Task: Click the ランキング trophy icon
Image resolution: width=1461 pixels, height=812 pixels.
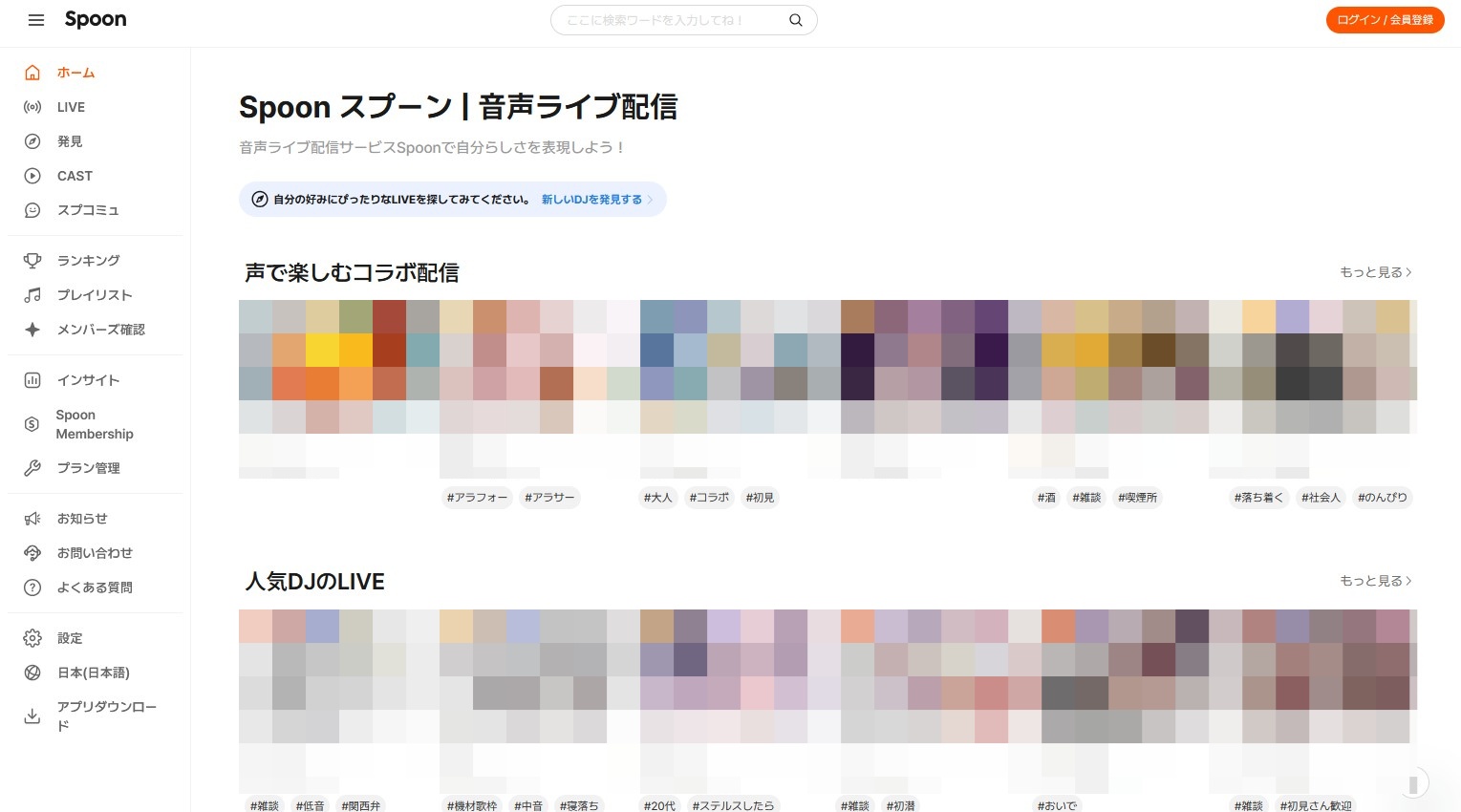Action: pyautogui.click(x=32, y=261)
